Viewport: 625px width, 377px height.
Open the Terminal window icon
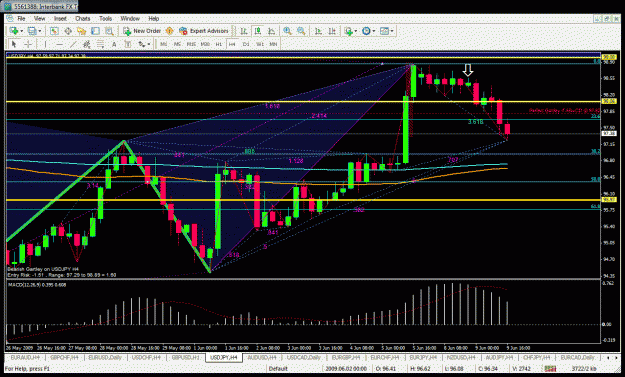tap(95, 31)
